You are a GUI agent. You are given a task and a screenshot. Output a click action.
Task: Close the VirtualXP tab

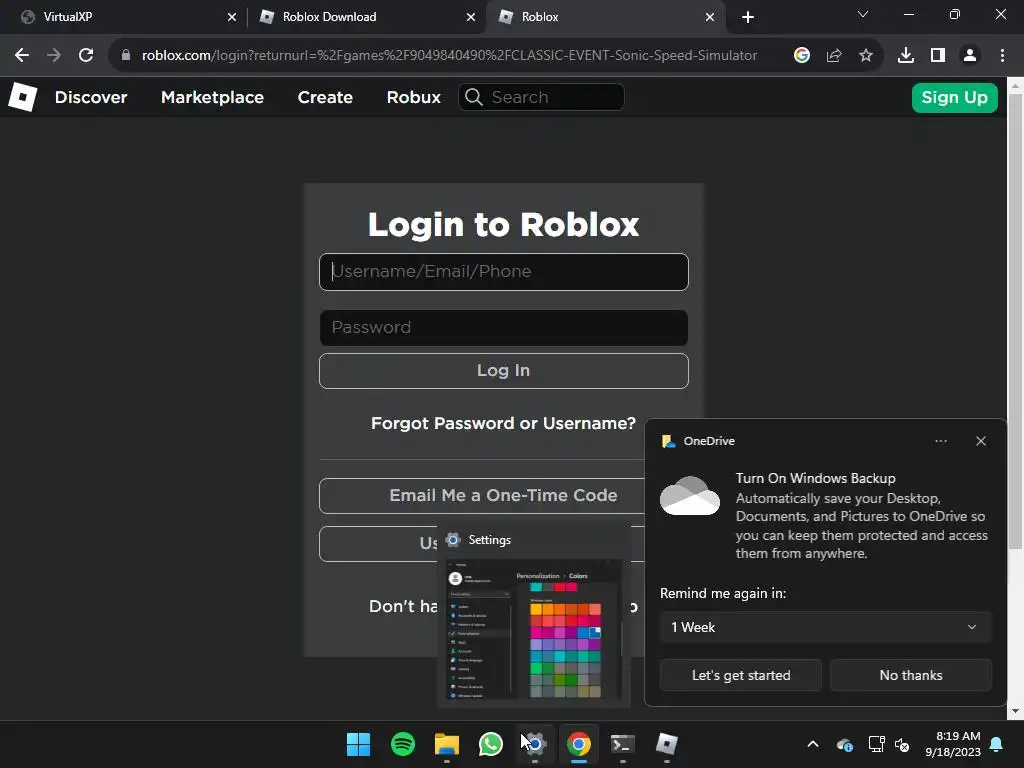[x=232, y=18]
